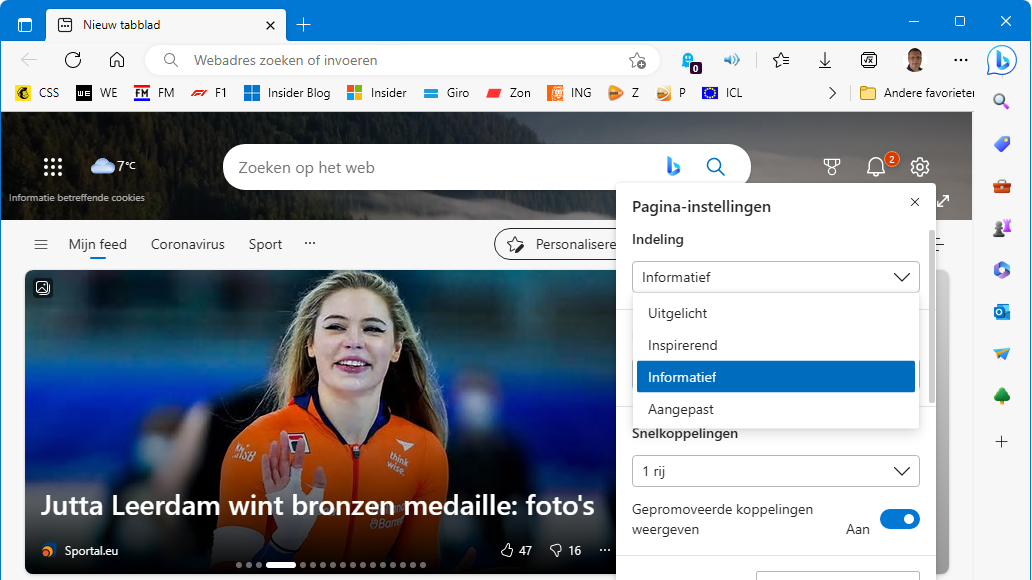The image size is (1032, 580).
Task: Open the Settings and more ellipsis menu
Action: click(960, 60)
